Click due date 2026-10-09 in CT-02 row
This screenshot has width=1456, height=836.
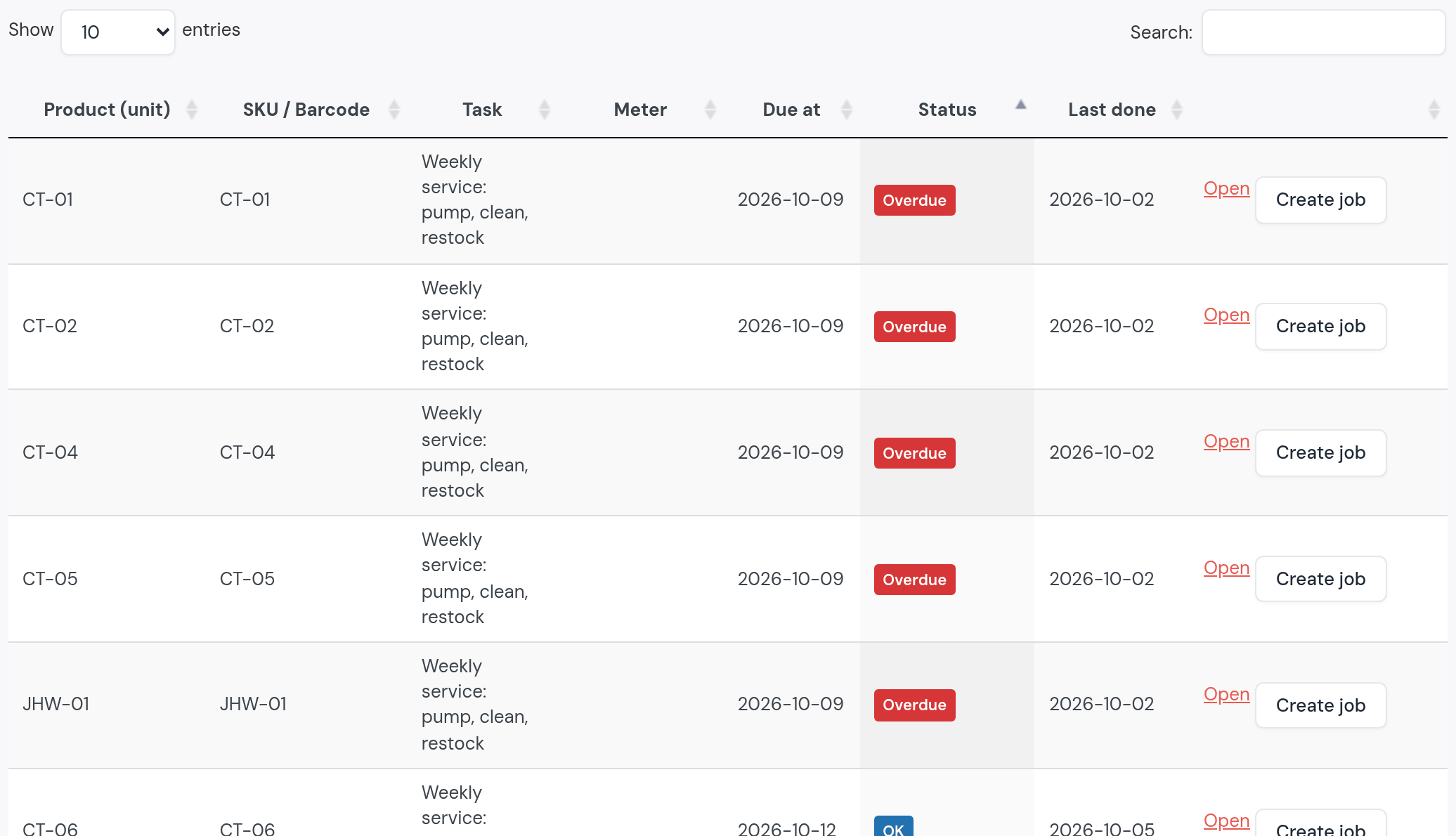coord(791,326)
